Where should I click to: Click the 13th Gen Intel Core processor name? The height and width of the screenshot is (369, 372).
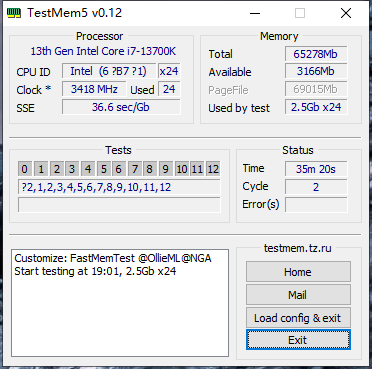(x=103, y=51)
